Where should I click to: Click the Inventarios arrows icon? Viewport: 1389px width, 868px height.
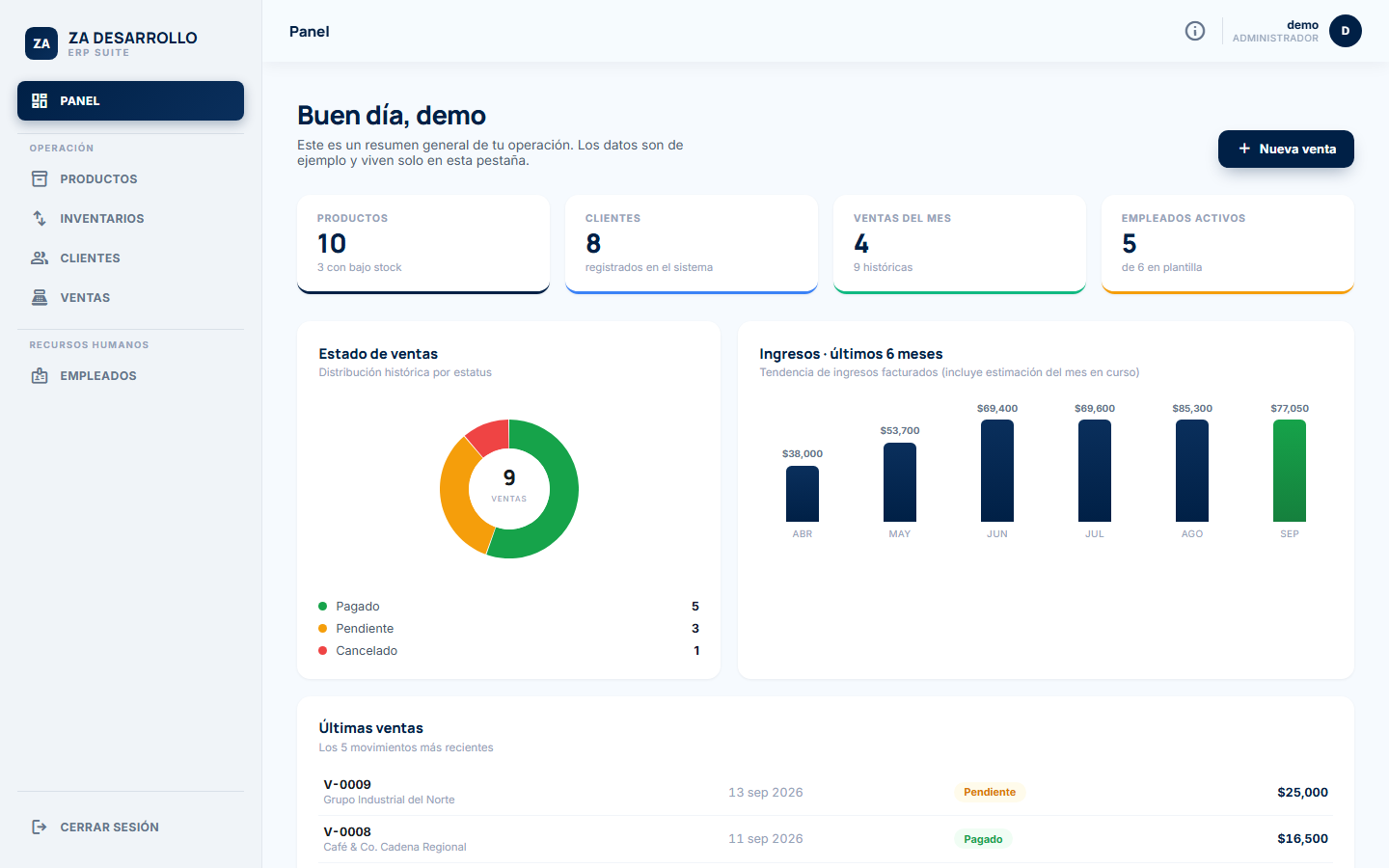[40, 218]
